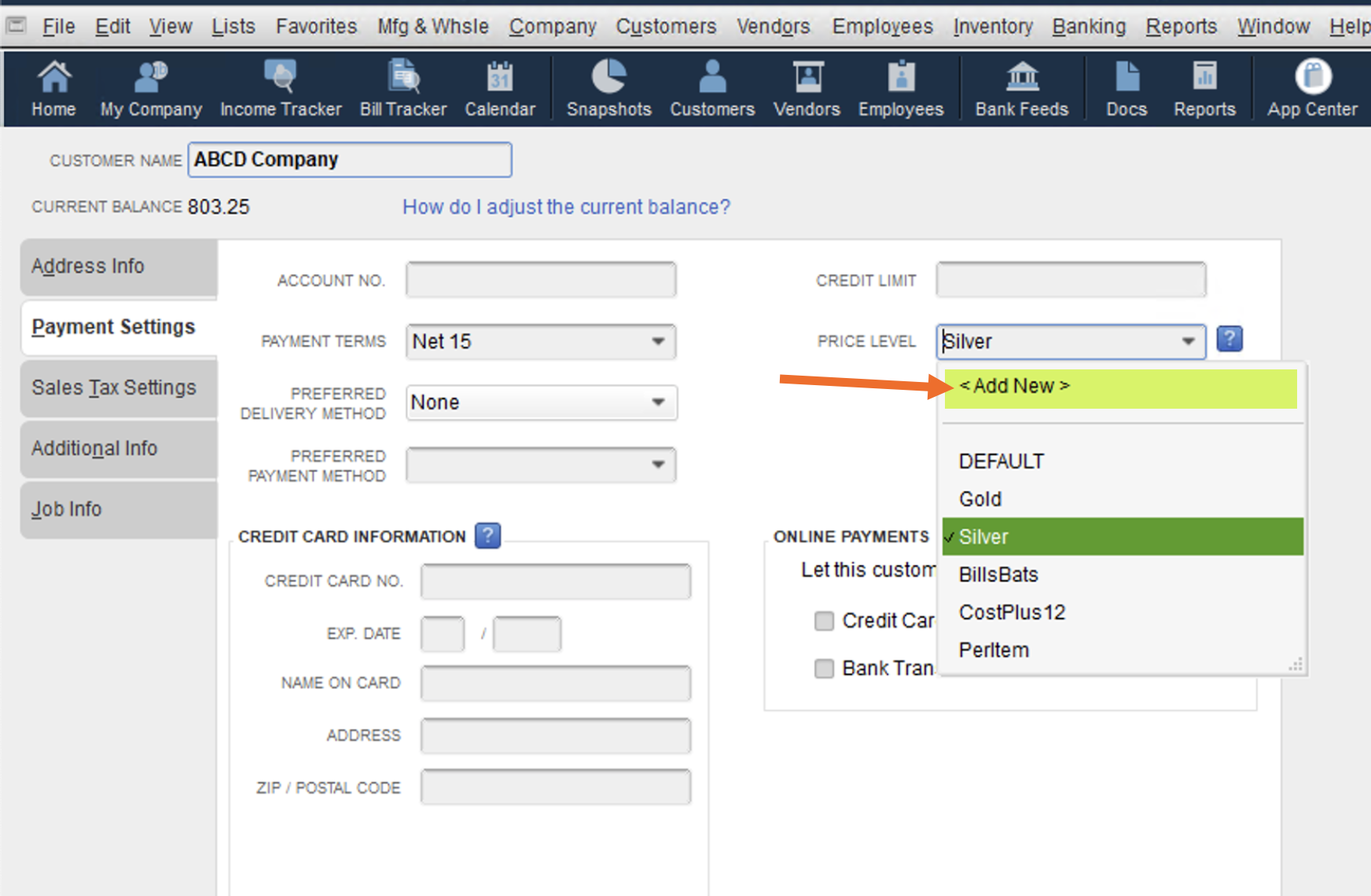Open Snapshots pie chart icon
This screenshot has width=1371, height=896.
coord(608,88)
